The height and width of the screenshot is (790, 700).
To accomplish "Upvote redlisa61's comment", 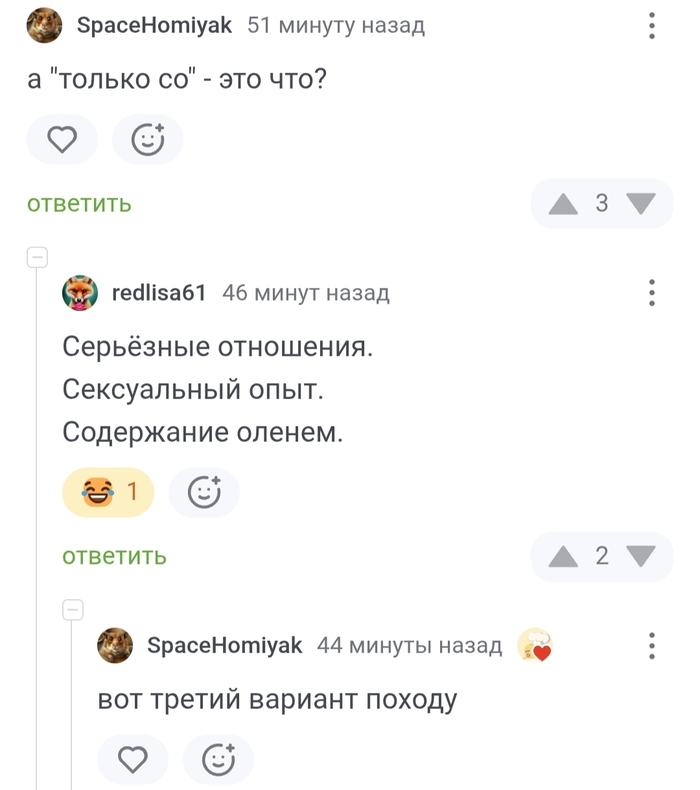I will coord(564,557).
